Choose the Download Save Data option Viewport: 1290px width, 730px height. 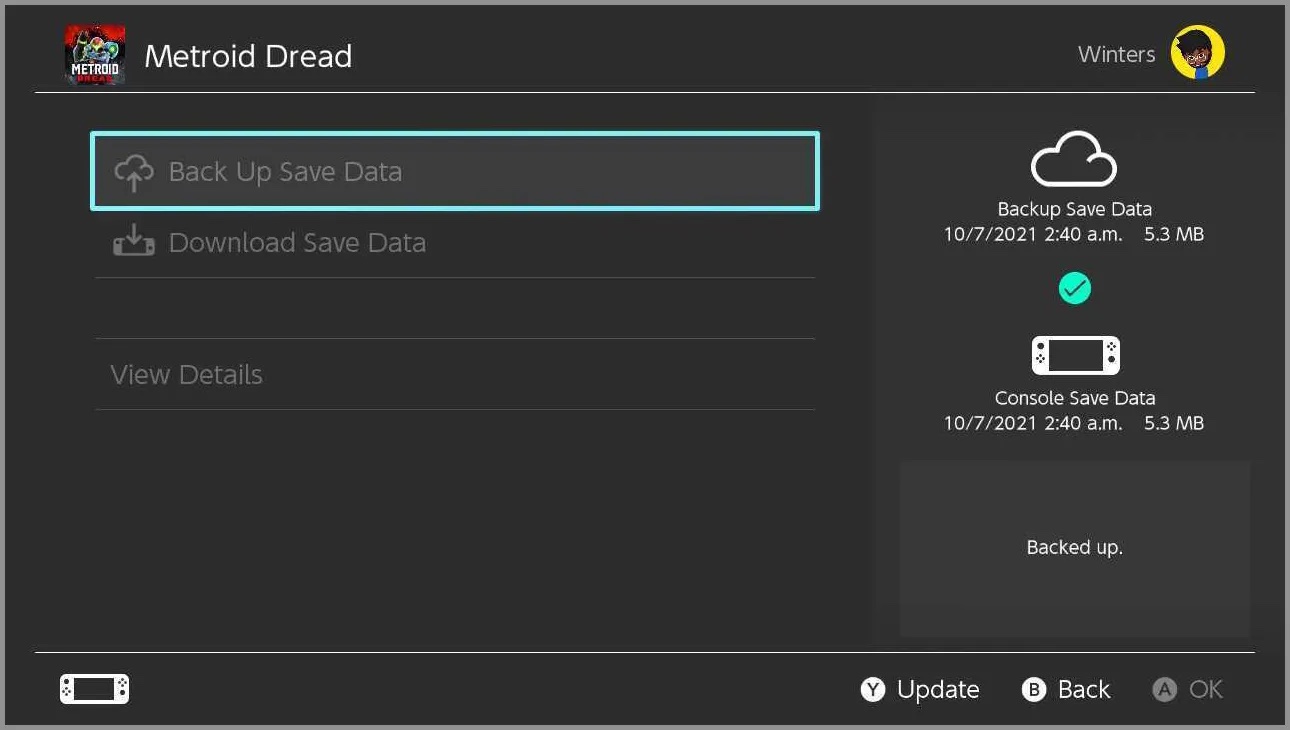click(x=297, y=242)
